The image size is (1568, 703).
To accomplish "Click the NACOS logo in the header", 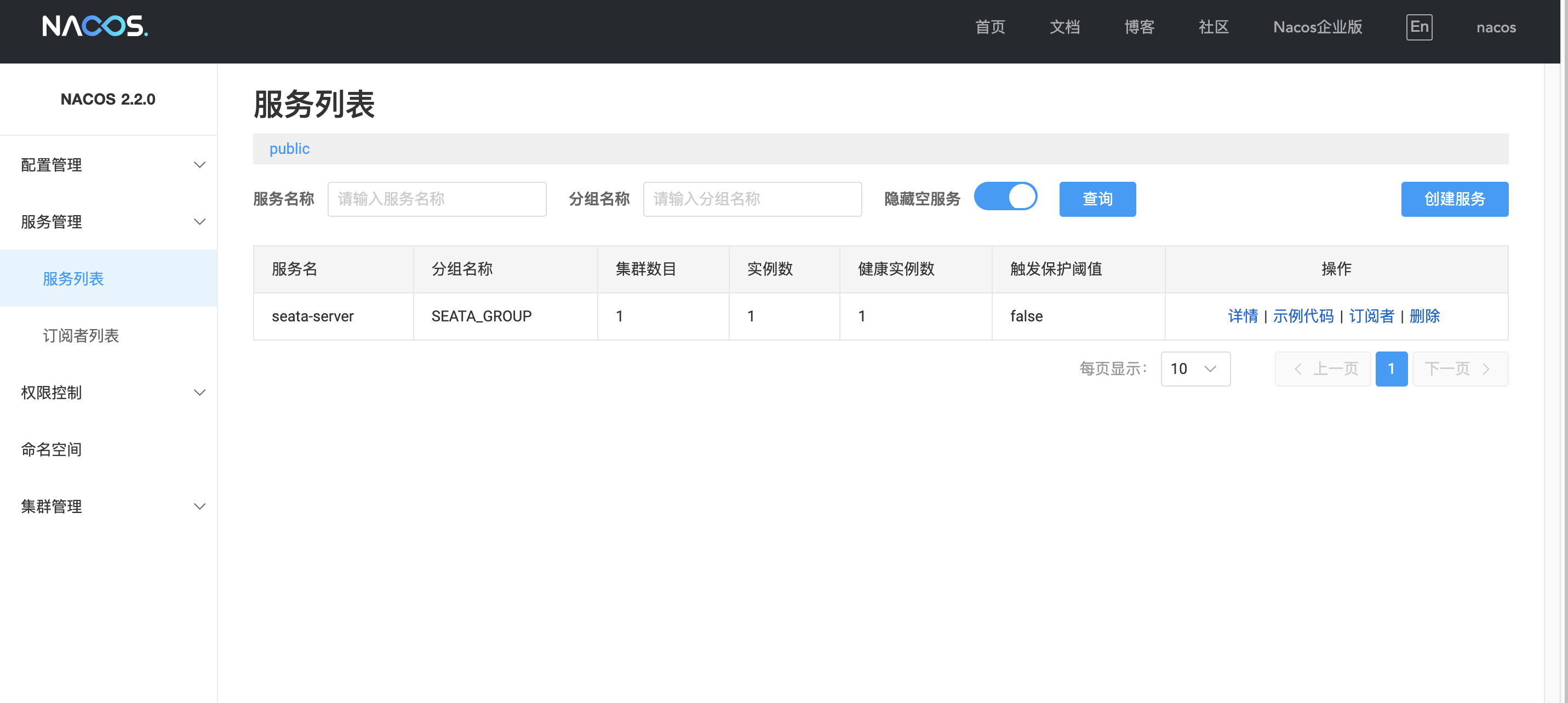I will coord(94,27).
